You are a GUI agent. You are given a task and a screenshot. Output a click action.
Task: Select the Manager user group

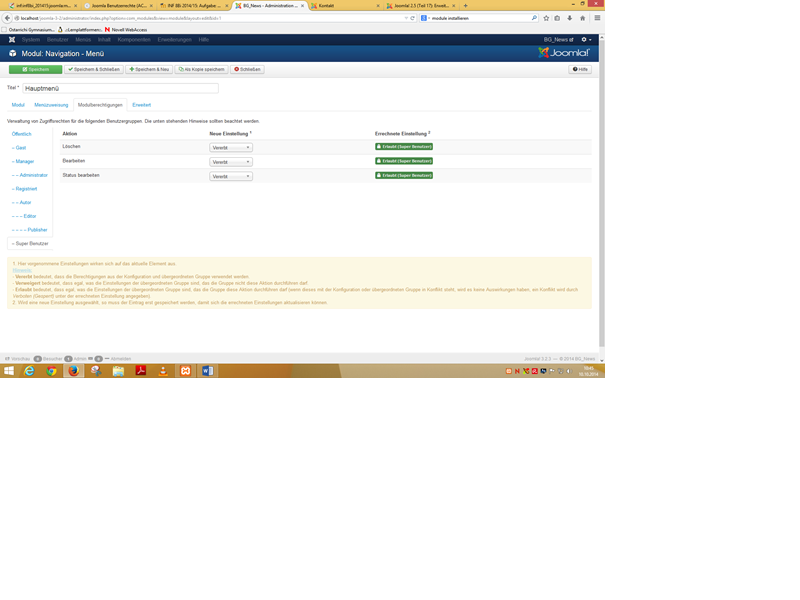coord(23,161)
